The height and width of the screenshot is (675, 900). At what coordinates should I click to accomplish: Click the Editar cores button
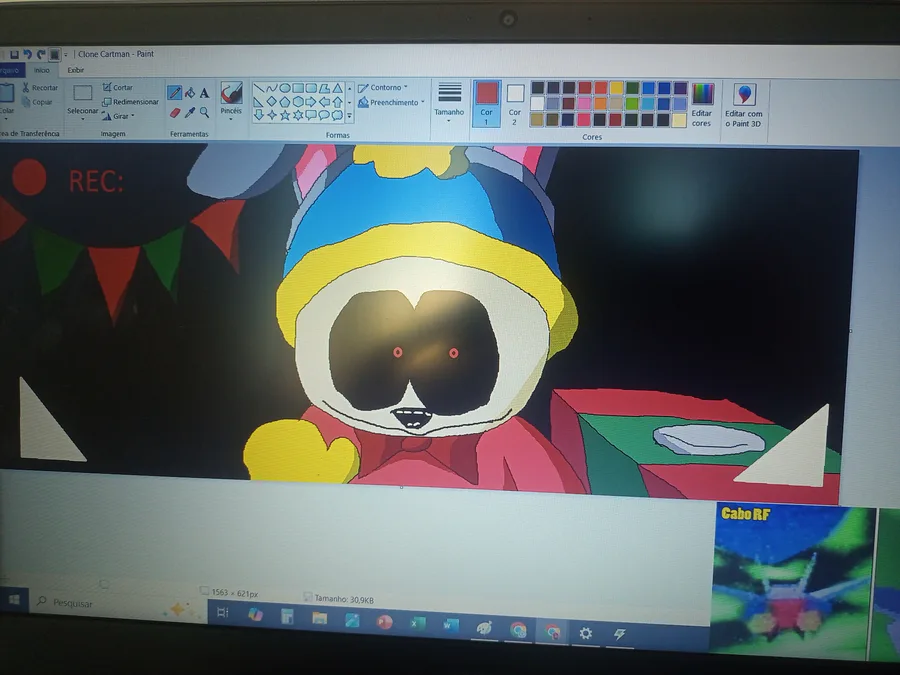702,104
